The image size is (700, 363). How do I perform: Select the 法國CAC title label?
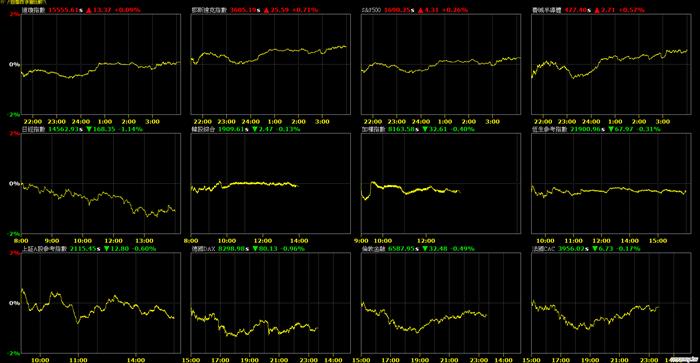[x=544, y=248]
